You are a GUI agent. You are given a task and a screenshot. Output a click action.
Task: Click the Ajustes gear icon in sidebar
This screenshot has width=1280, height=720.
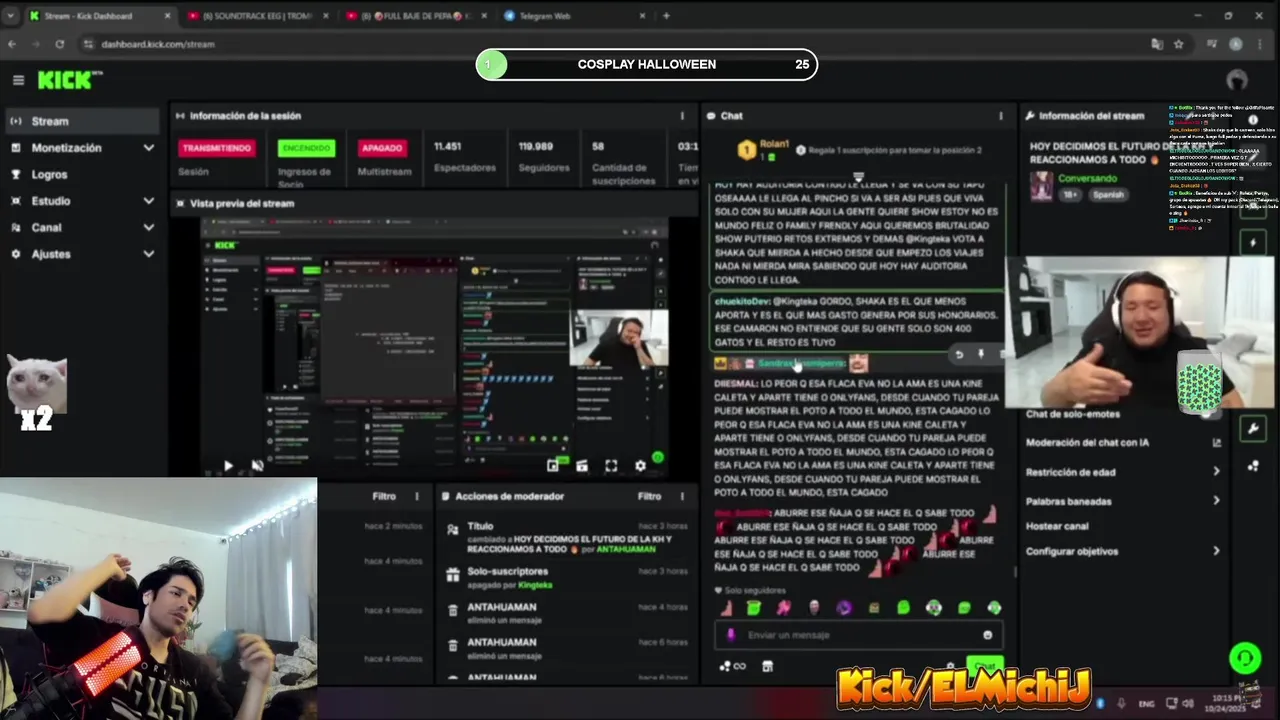pos(15,254)
